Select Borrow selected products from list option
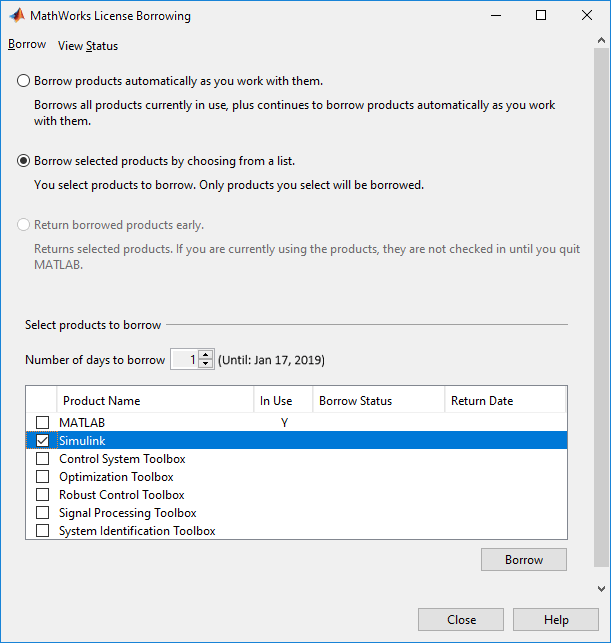Image resolution: width=611 pixels, height=643 pixels. (23, 160)
